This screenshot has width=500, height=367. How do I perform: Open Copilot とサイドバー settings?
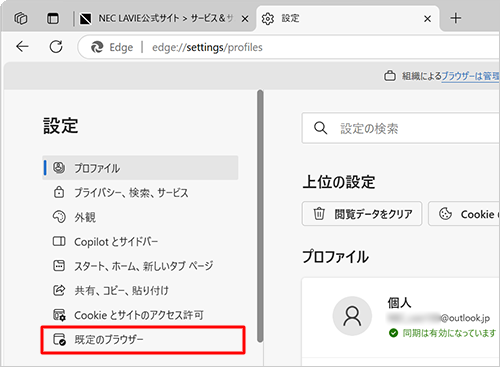tap(140, 241)
